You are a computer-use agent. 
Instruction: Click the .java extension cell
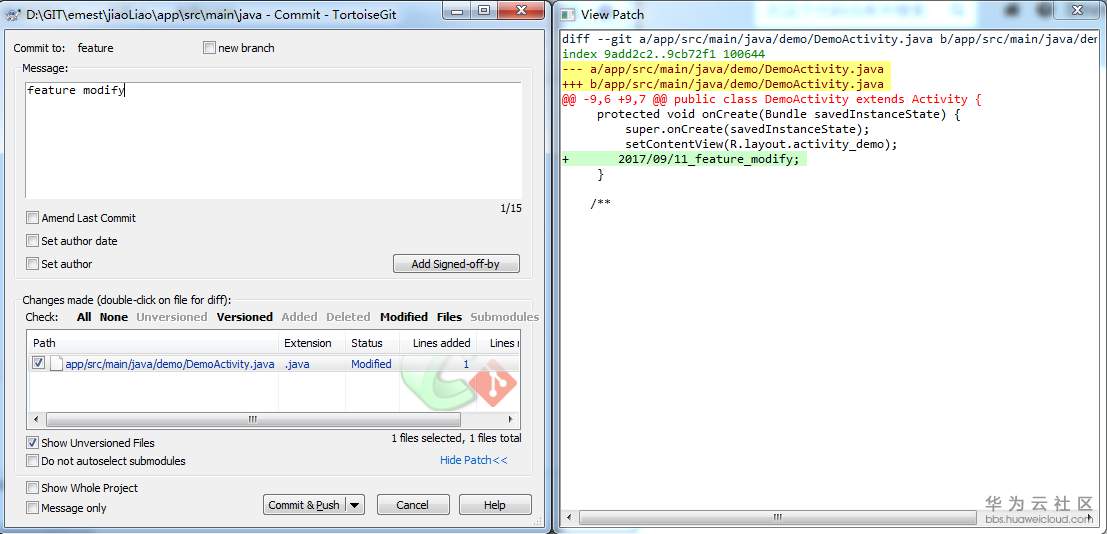[x=297, y=364]
